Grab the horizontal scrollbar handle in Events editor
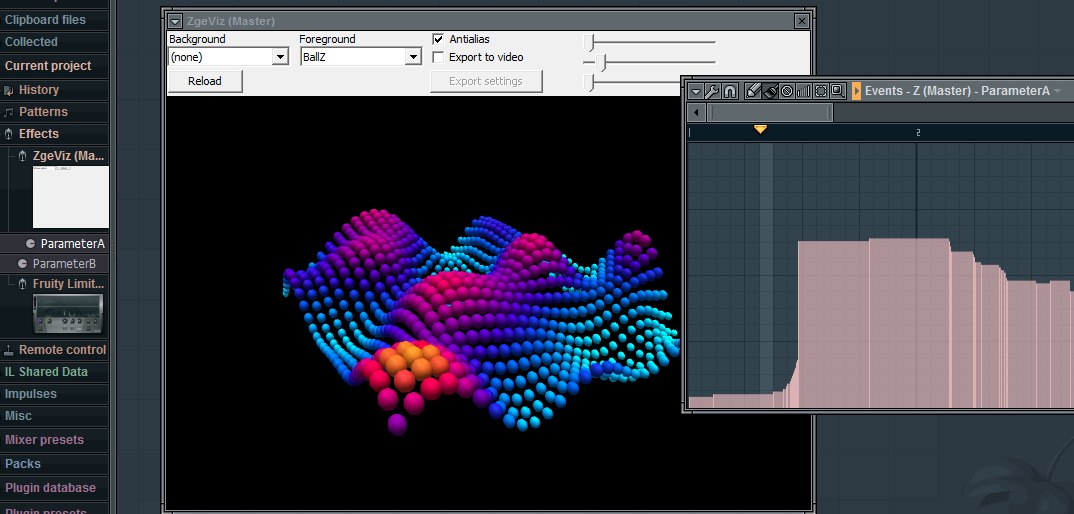The height and width of the screenshot is (514, 1074). tap(770, 112)
